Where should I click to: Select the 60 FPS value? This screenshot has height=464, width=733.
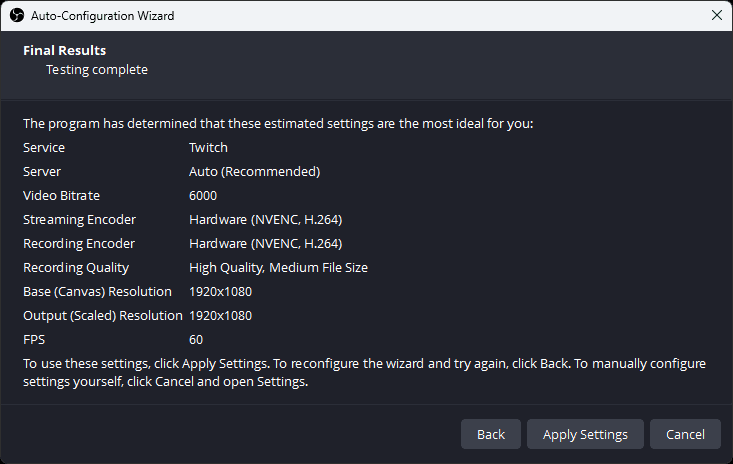click(x=196, y=339)
